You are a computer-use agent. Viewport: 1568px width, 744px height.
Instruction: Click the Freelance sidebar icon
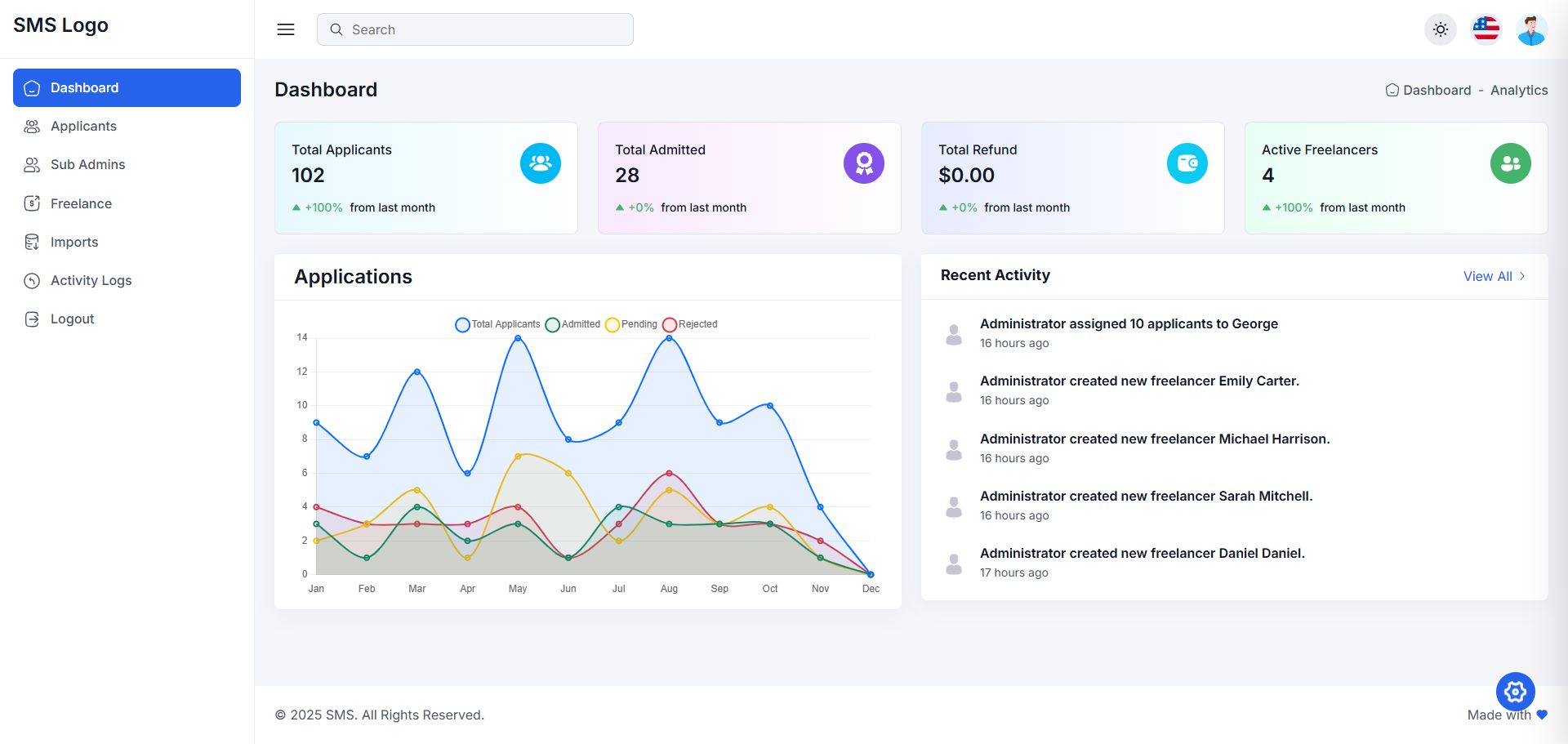pyautogui.click(x=32, y=203)
